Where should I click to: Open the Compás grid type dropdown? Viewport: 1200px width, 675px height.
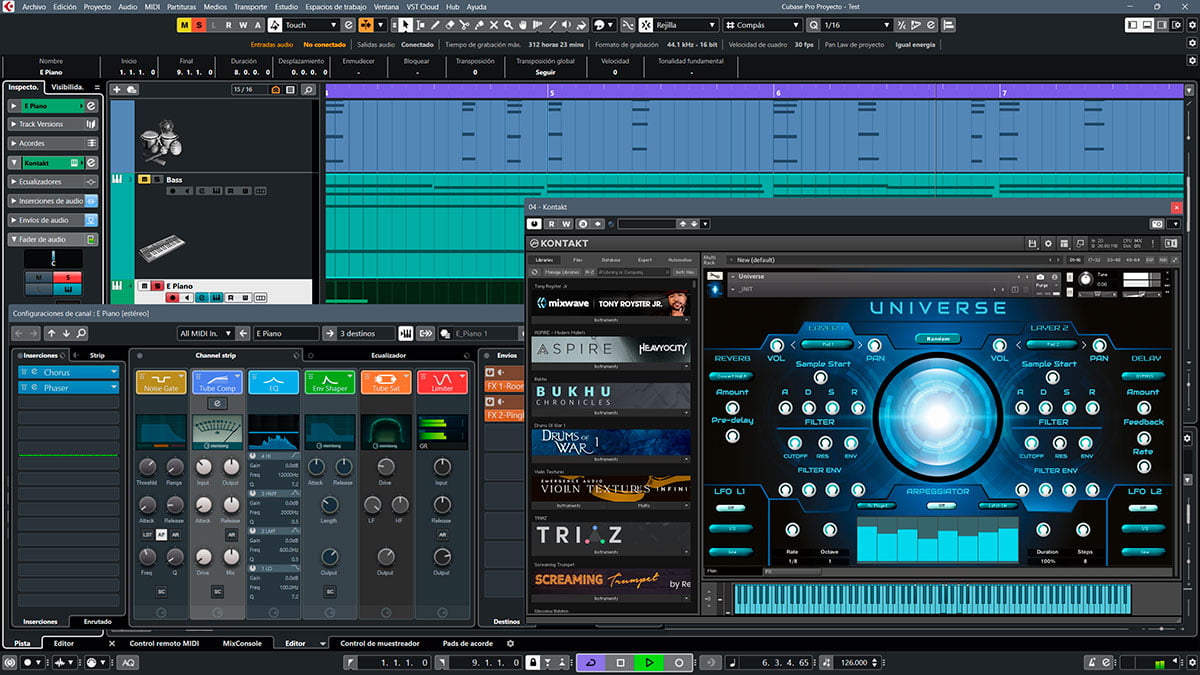click(x=761, y=25)
